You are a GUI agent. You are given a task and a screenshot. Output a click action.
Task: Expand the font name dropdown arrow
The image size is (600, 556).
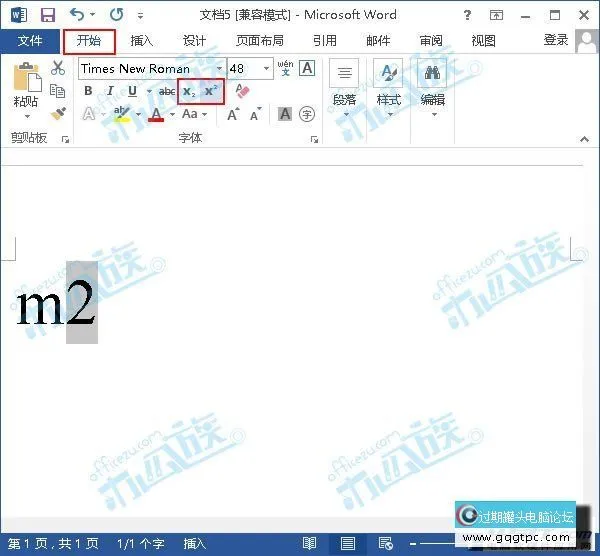[220, 69]
